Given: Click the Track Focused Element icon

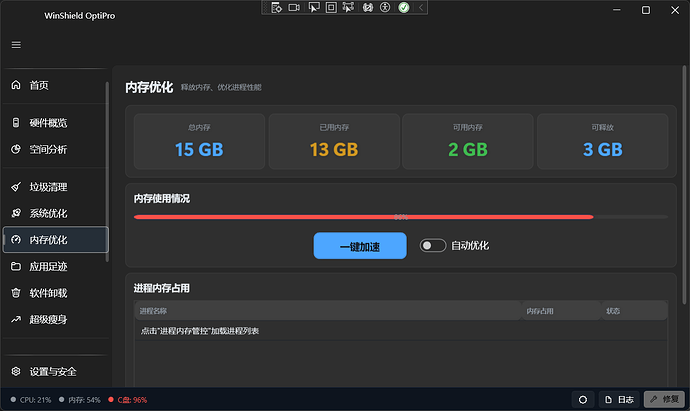Looking at the screenshot, I should [x=348, y=7].
